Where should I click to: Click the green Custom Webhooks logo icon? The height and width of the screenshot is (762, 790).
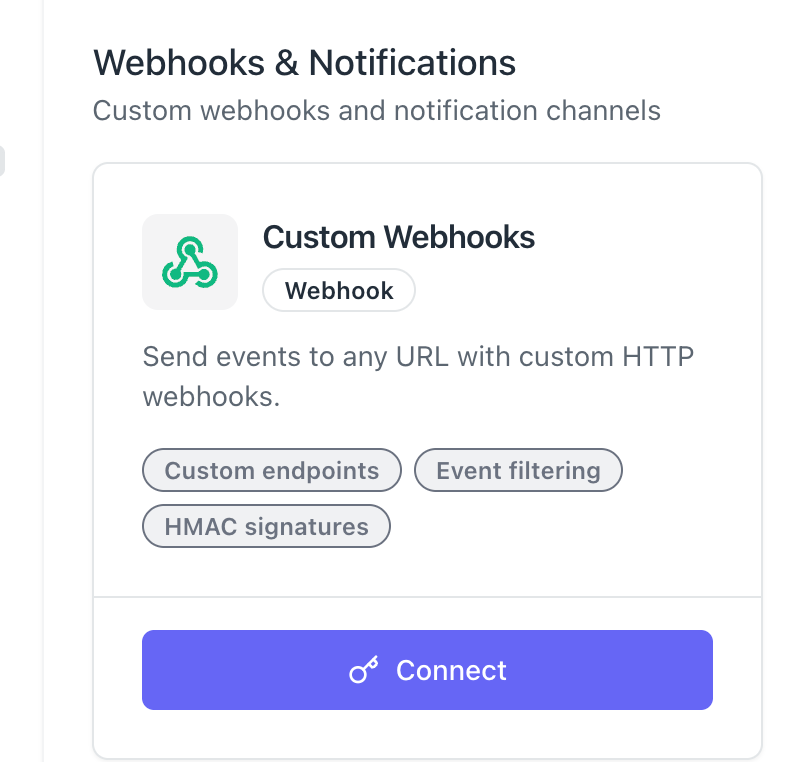click(x=190, y=262)
